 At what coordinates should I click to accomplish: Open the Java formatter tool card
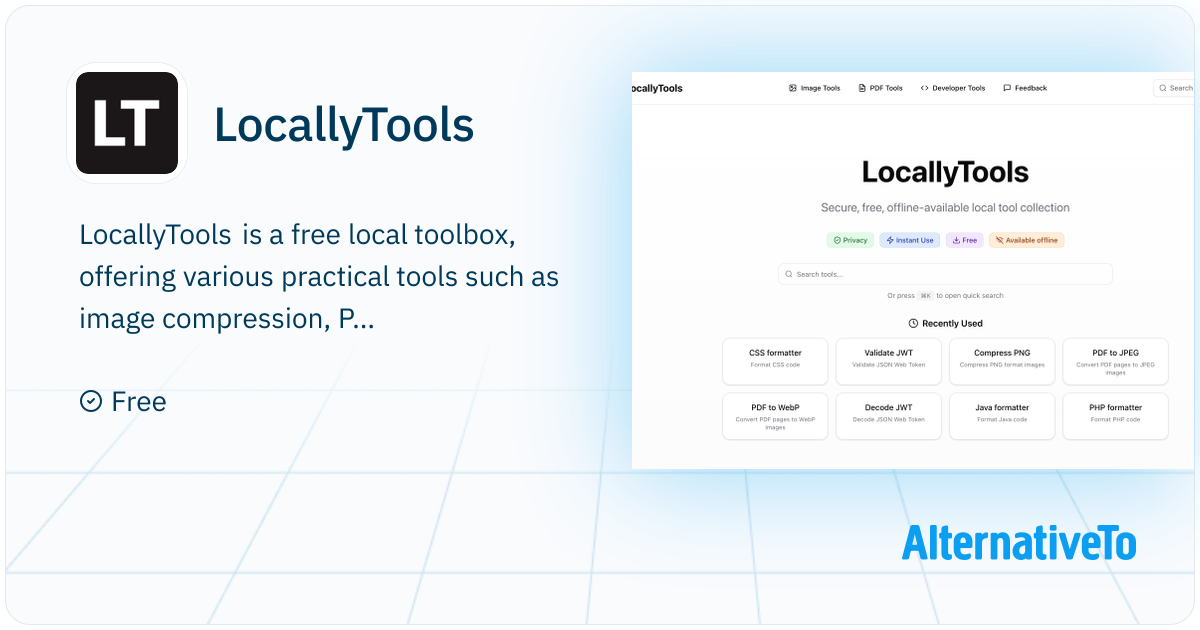pos(1002,416)
